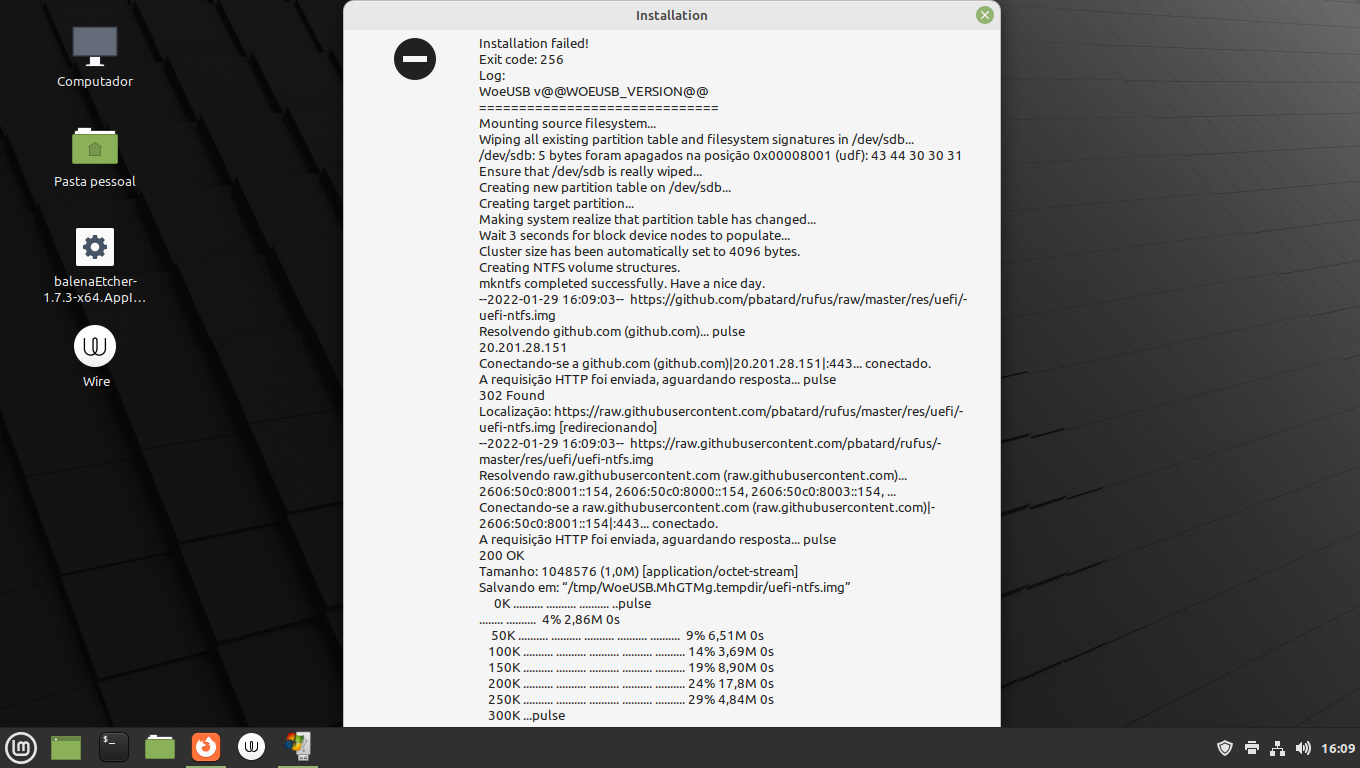The width and height of the screenshot is (1360, 768).
Task: Open the printer tray icon
Action: pos(1252,748)
